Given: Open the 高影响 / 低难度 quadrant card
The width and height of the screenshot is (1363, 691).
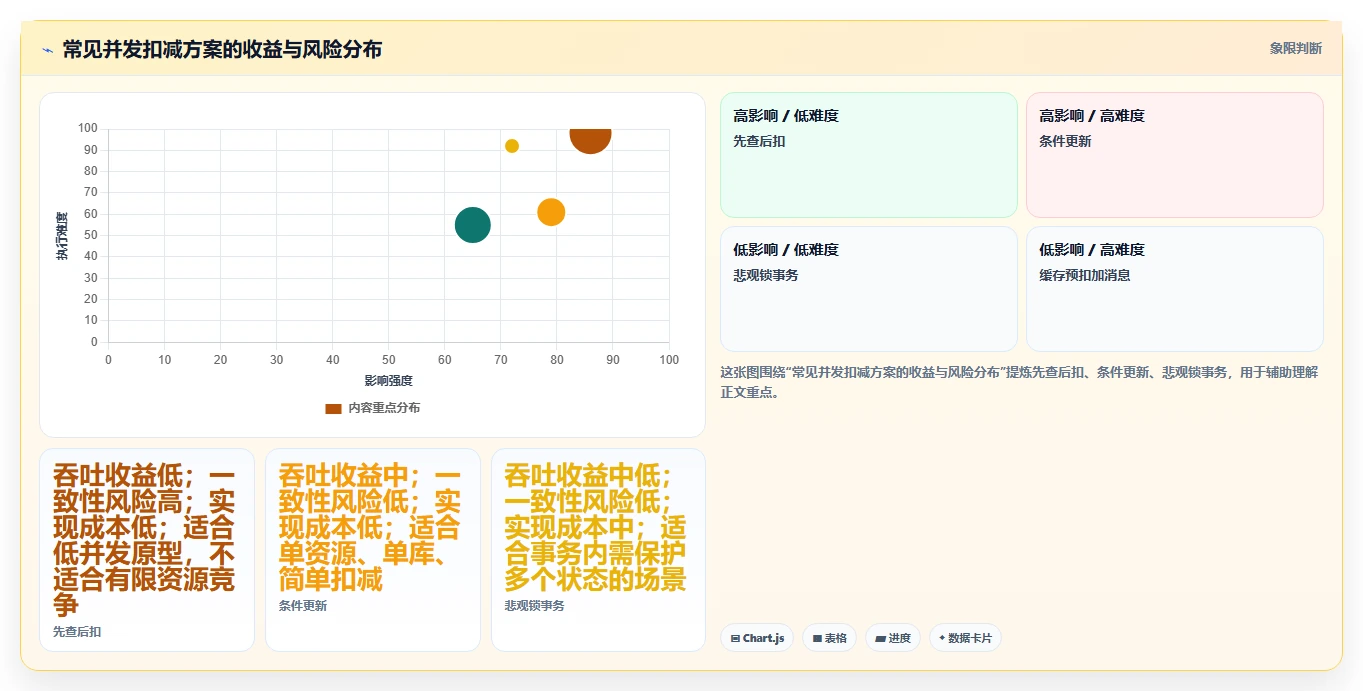Looking at the screenshot, I should tap(869, 155).
